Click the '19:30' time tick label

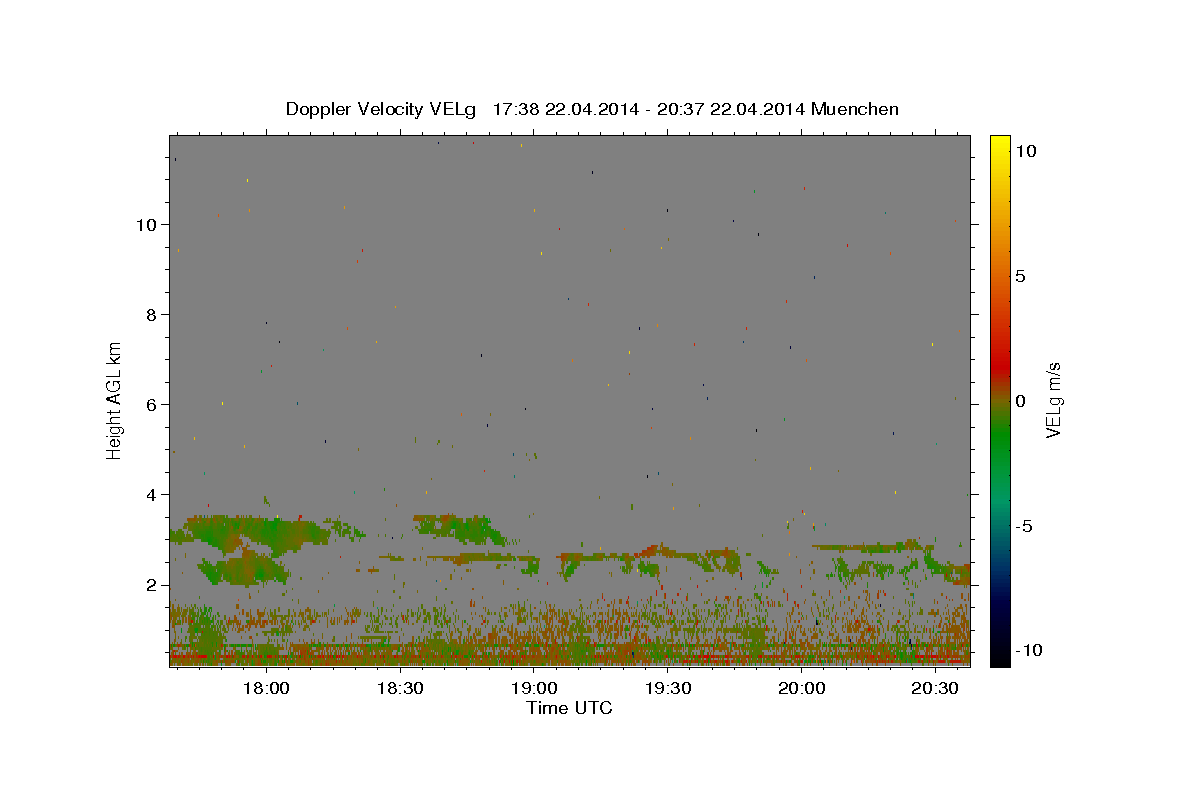point(668,688)
